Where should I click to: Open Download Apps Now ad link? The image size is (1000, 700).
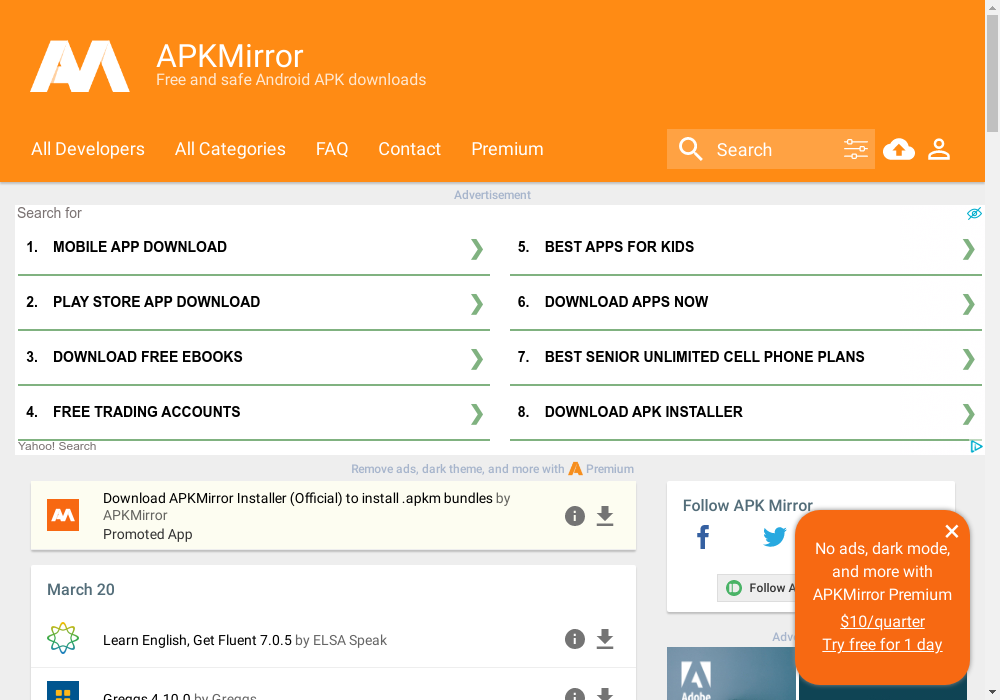coord(626,302)
